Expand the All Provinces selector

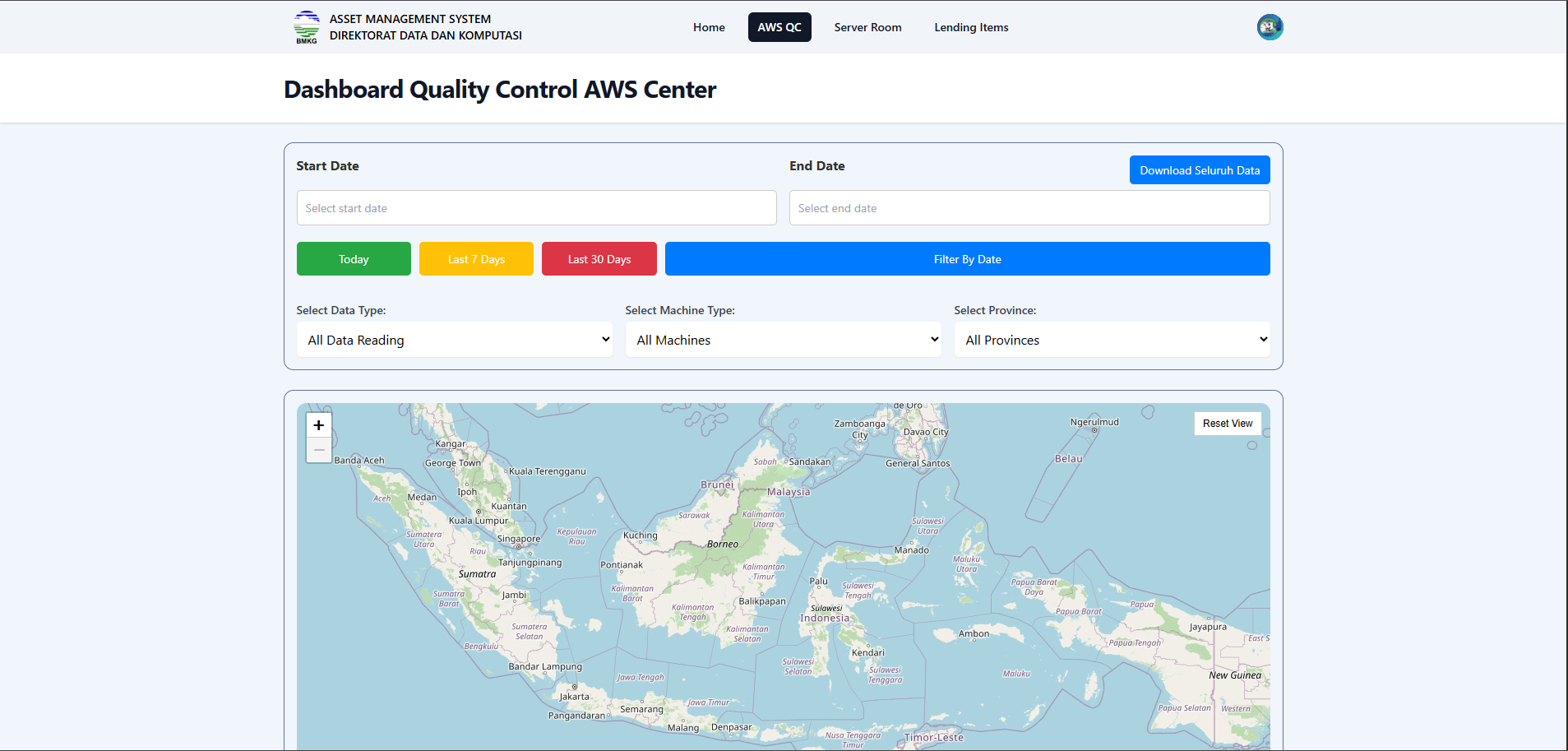click(1111, 339)
